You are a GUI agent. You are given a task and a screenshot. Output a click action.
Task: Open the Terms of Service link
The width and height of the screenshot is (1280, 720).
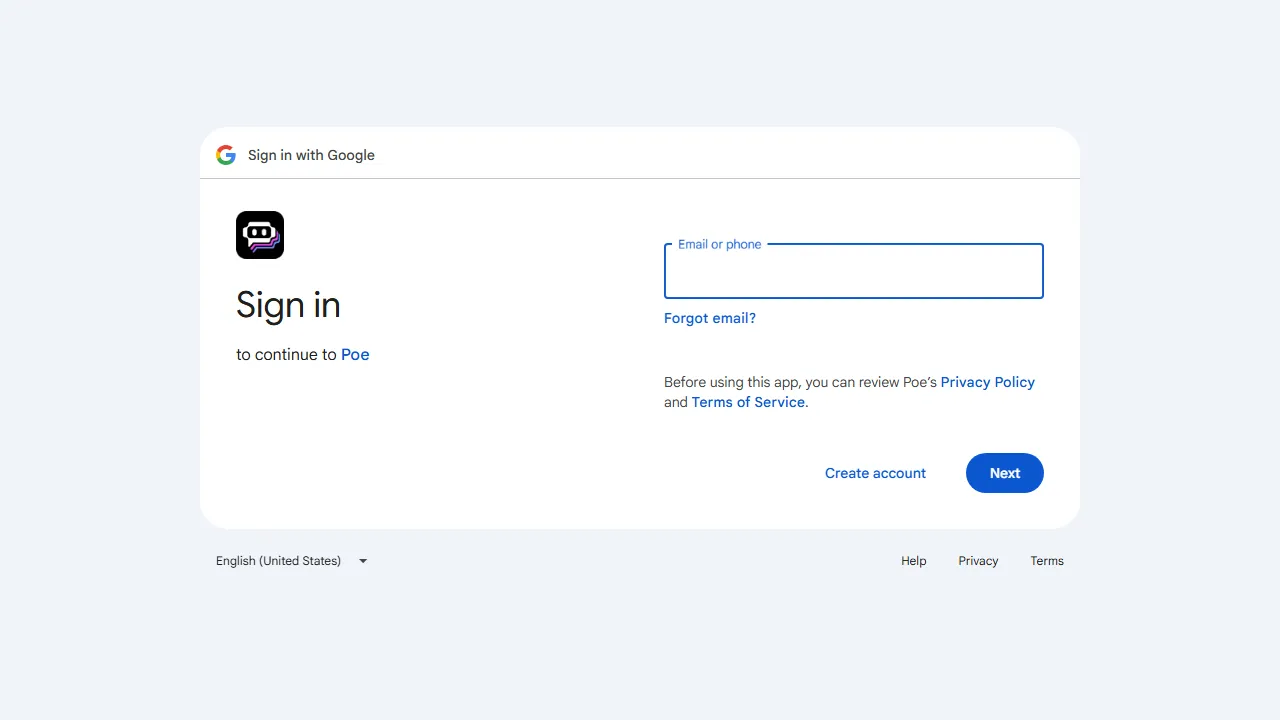[x=748, y=402]
